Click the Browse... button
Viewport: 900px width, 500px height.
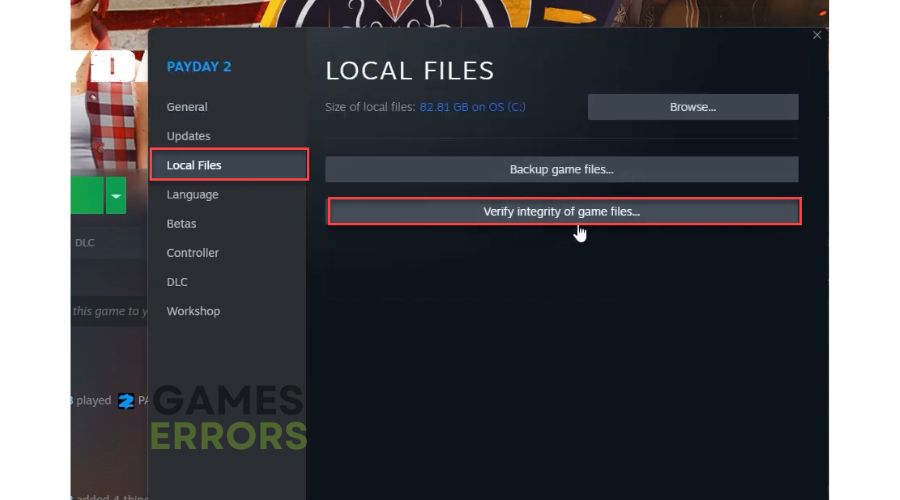click(x=693, y=107)
